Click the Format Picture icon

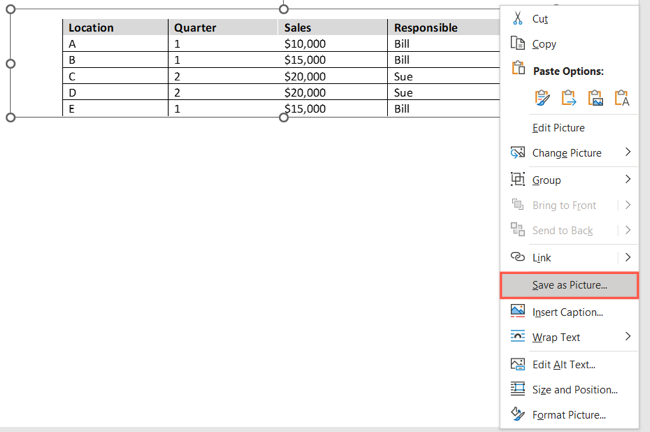(x=517, y=414)
